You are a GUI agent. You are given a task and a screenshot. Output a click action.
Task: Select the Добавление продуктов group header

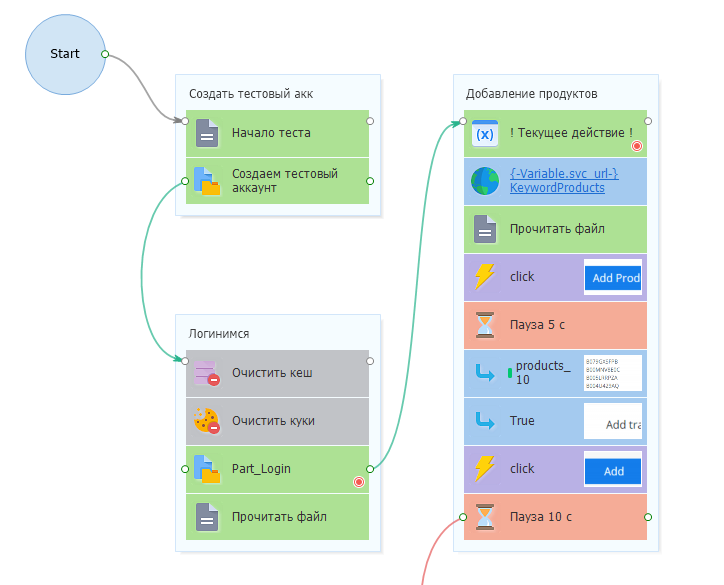532,94
